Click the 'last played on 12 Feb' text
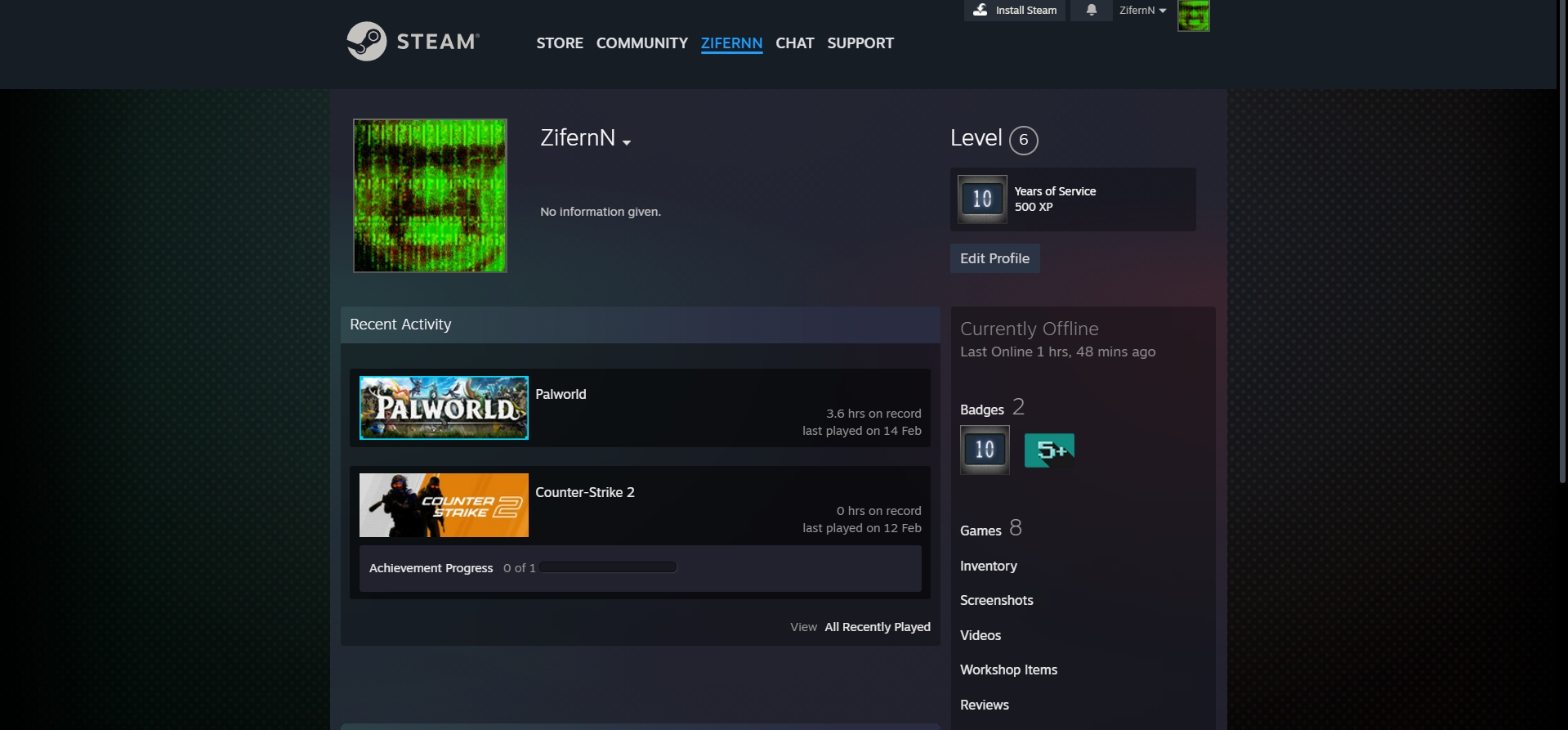The height and width of the screenshot is (730, 1568). click(x=862, y=528)
